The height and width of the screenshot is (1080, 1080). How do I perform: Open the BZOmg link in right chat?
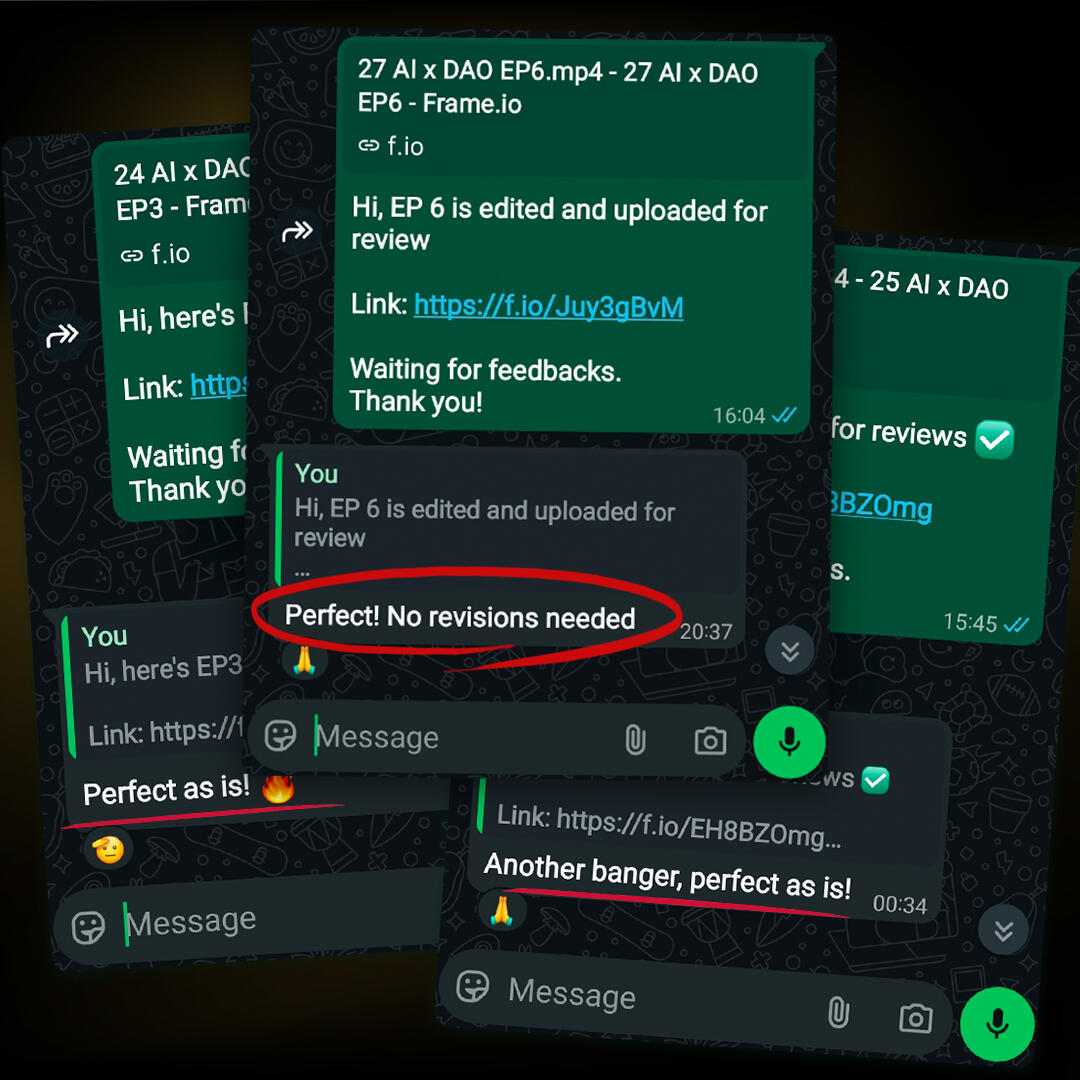(x=881, y=507)
